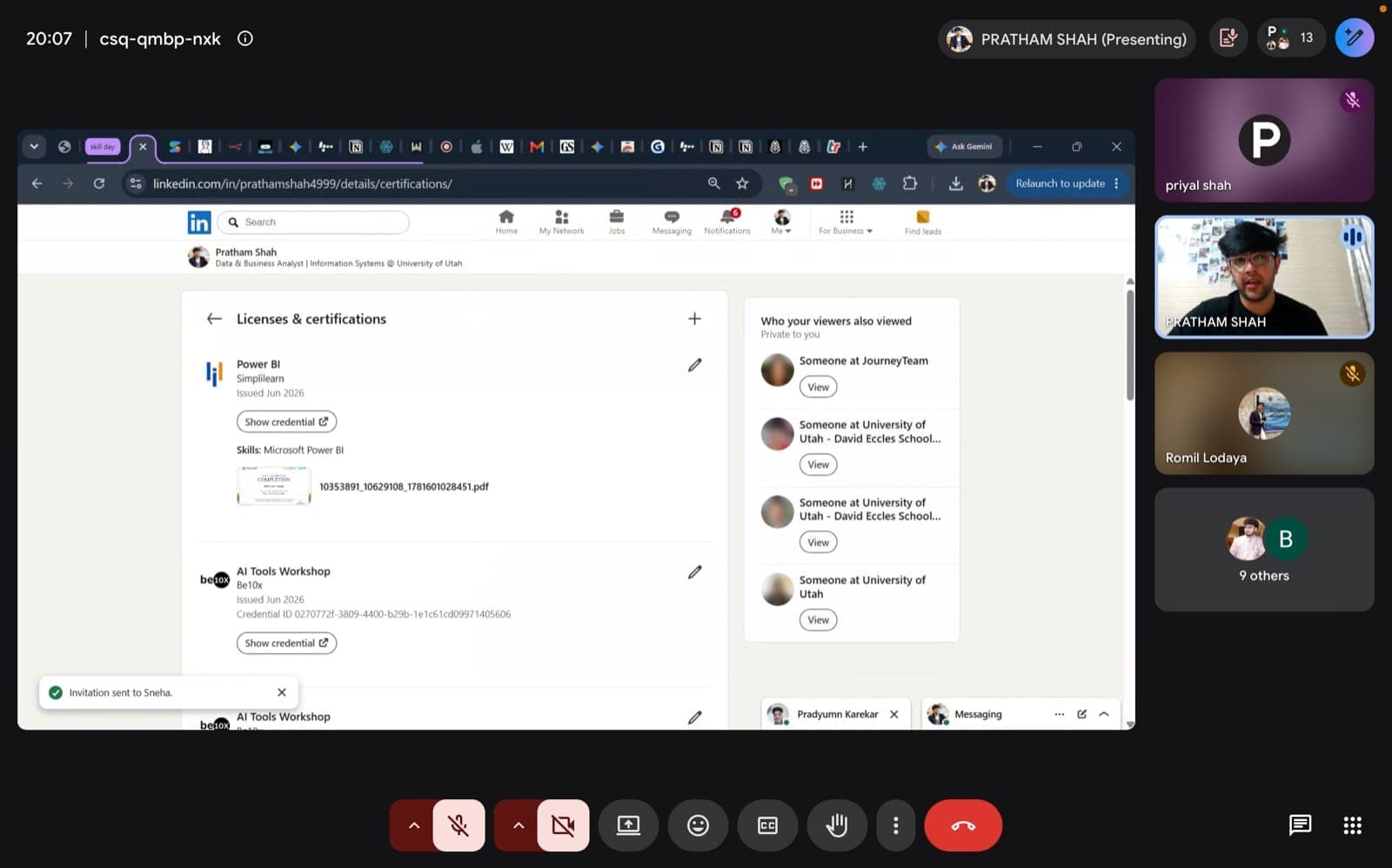Click the Chrome address bar URL
The width and height of the screenshot is (1392, 868).
click(302, 184)
